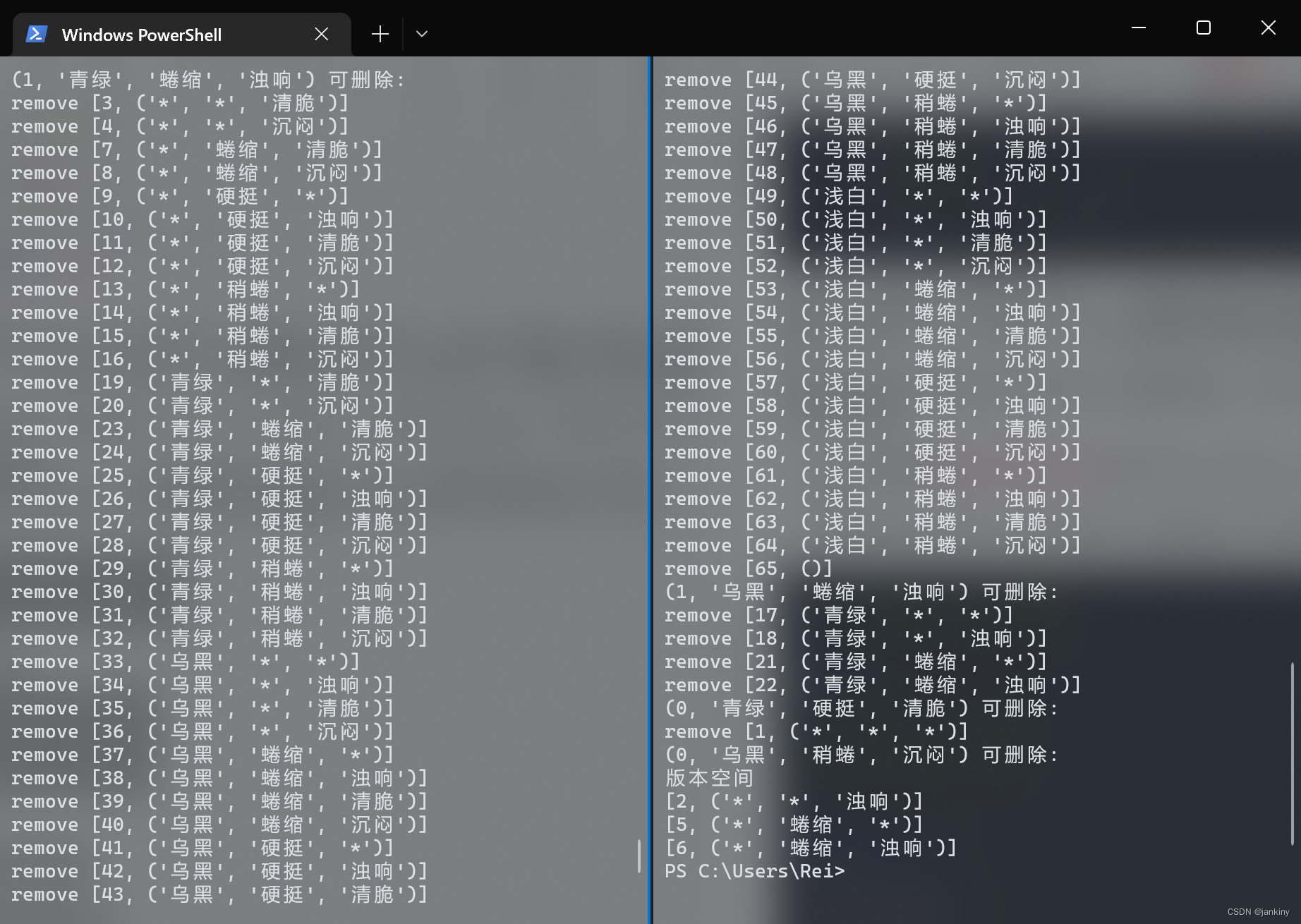
Task: Click line "remove [25, ('青绿', '硬挺', '*')]"
Action: (202, 475)
